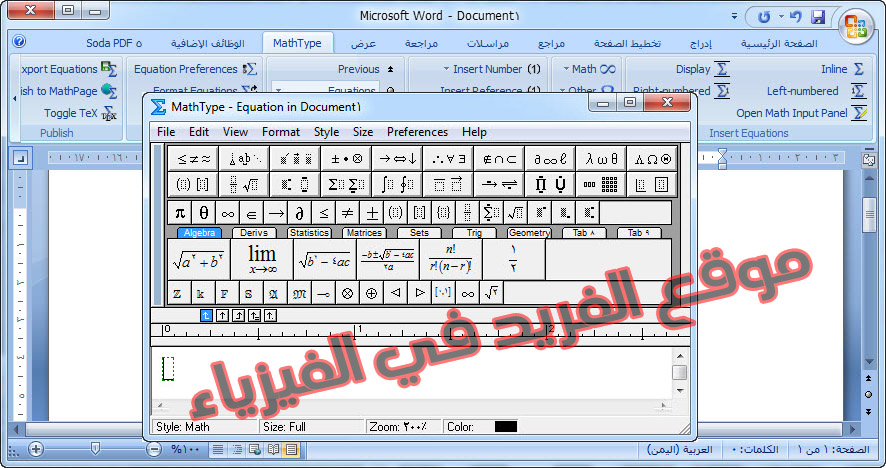Open the fence templates palette
Image resolution: width=886 pixels, height=468 pixels.
point(193,184)
